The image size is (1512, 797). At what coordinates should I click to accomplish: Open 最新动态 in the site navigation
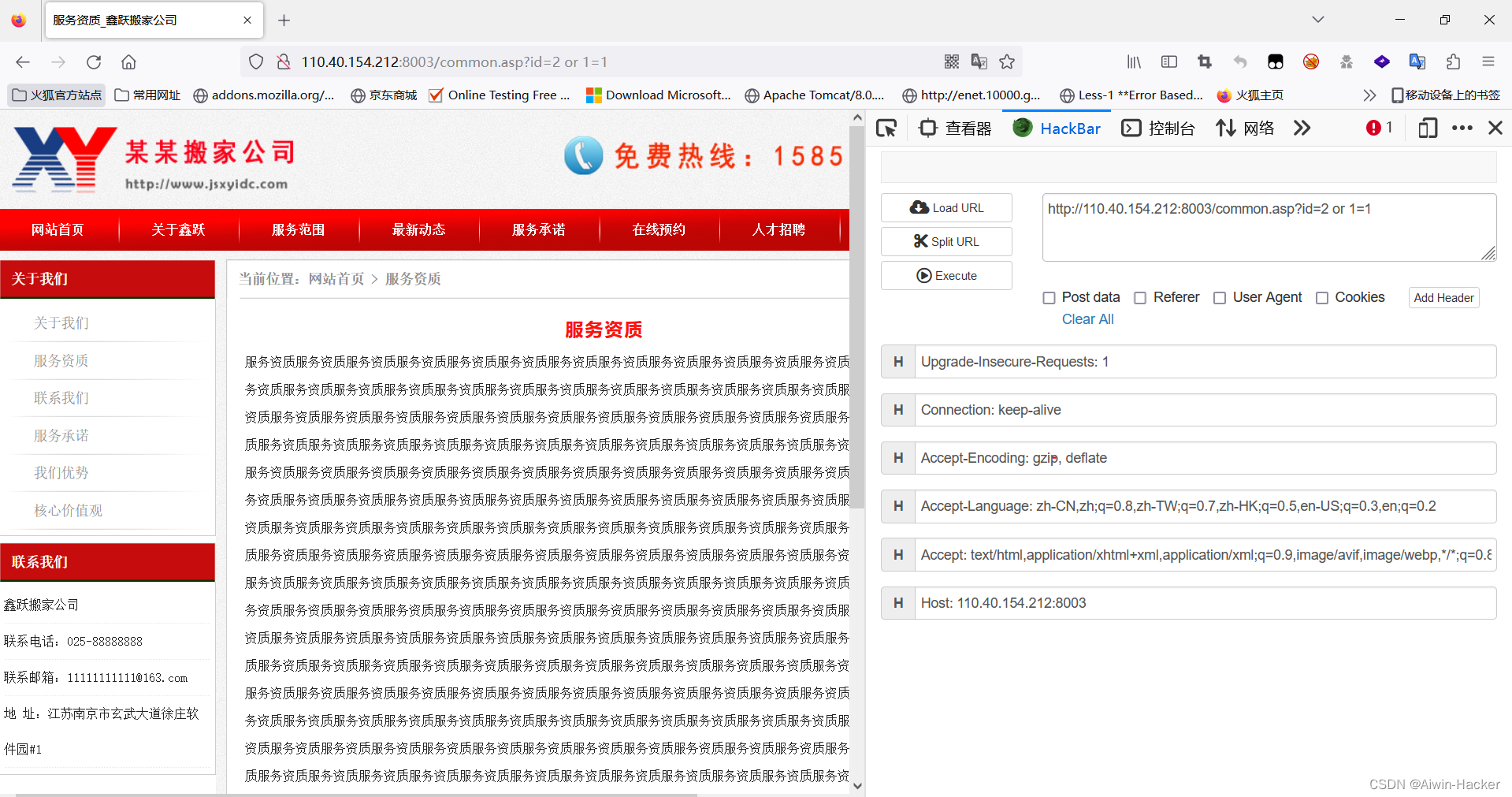[x=419, y=229]
